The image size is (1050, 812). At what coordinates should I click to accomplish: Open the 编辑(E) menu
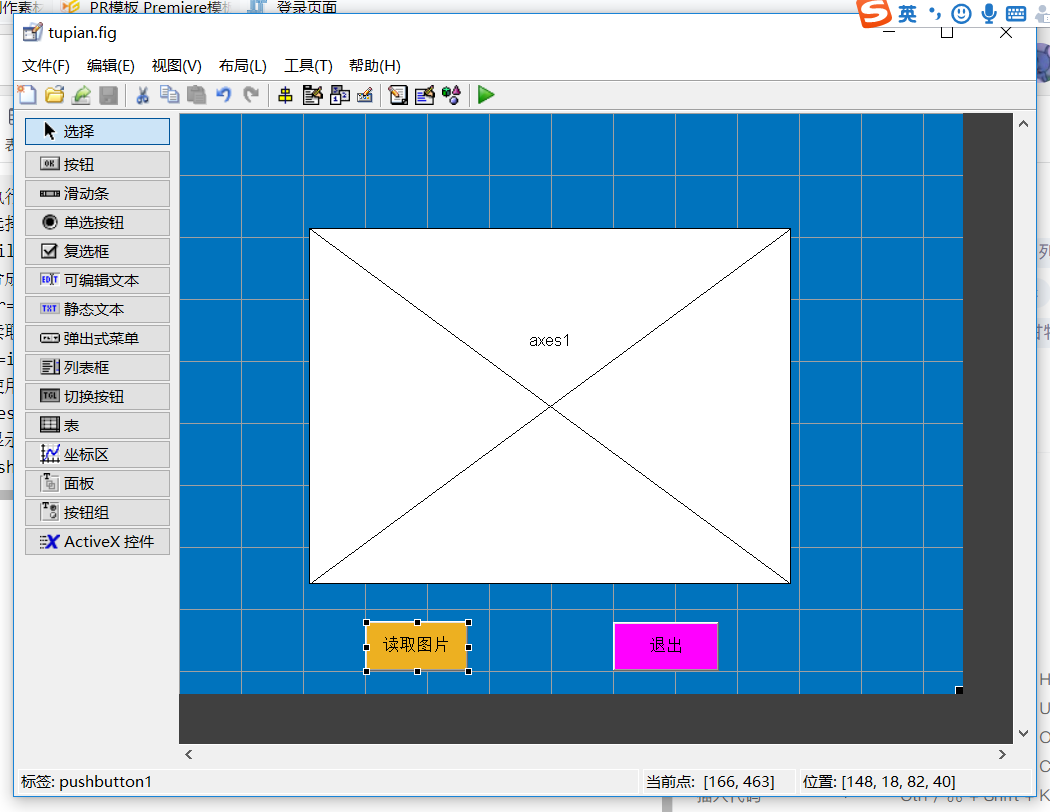tap(110, 66)
